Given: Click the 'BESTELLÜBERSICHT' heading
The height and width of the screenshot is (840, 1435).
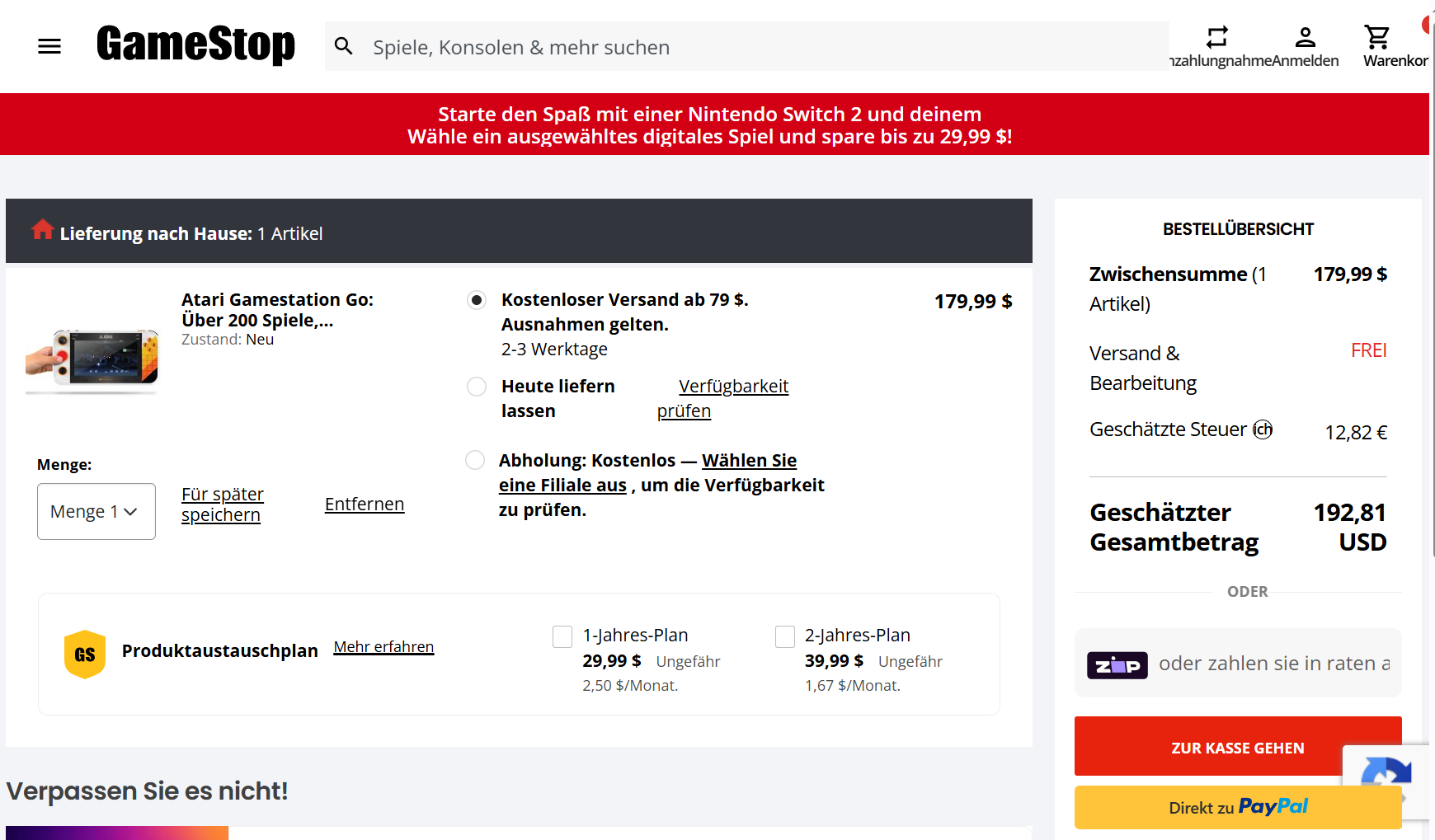Looking at the screenshot, I should click(1238, 229).
